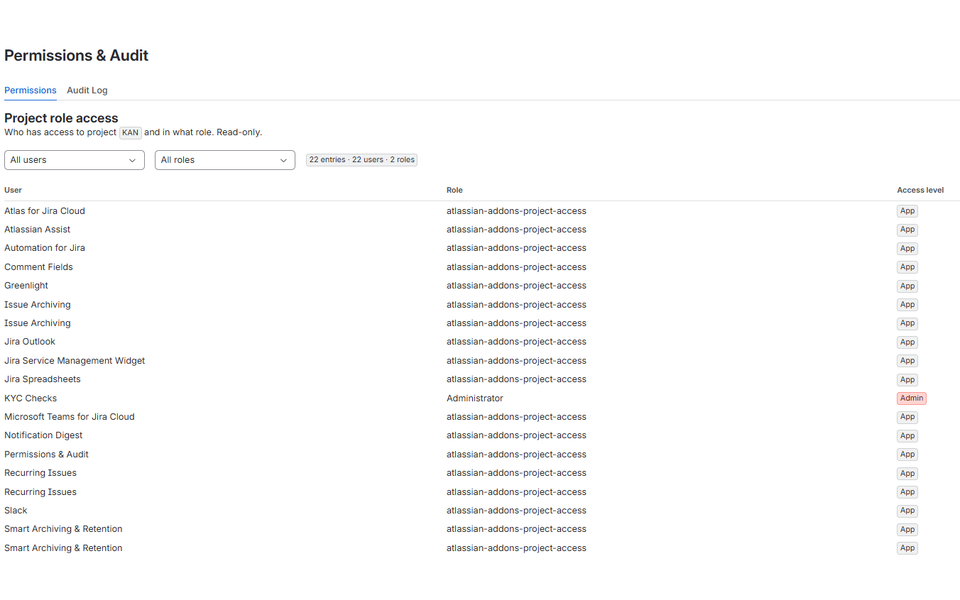The image size is (960, 600).
Task: Click the role cell in the Slack row
Action: click(516, 510)
